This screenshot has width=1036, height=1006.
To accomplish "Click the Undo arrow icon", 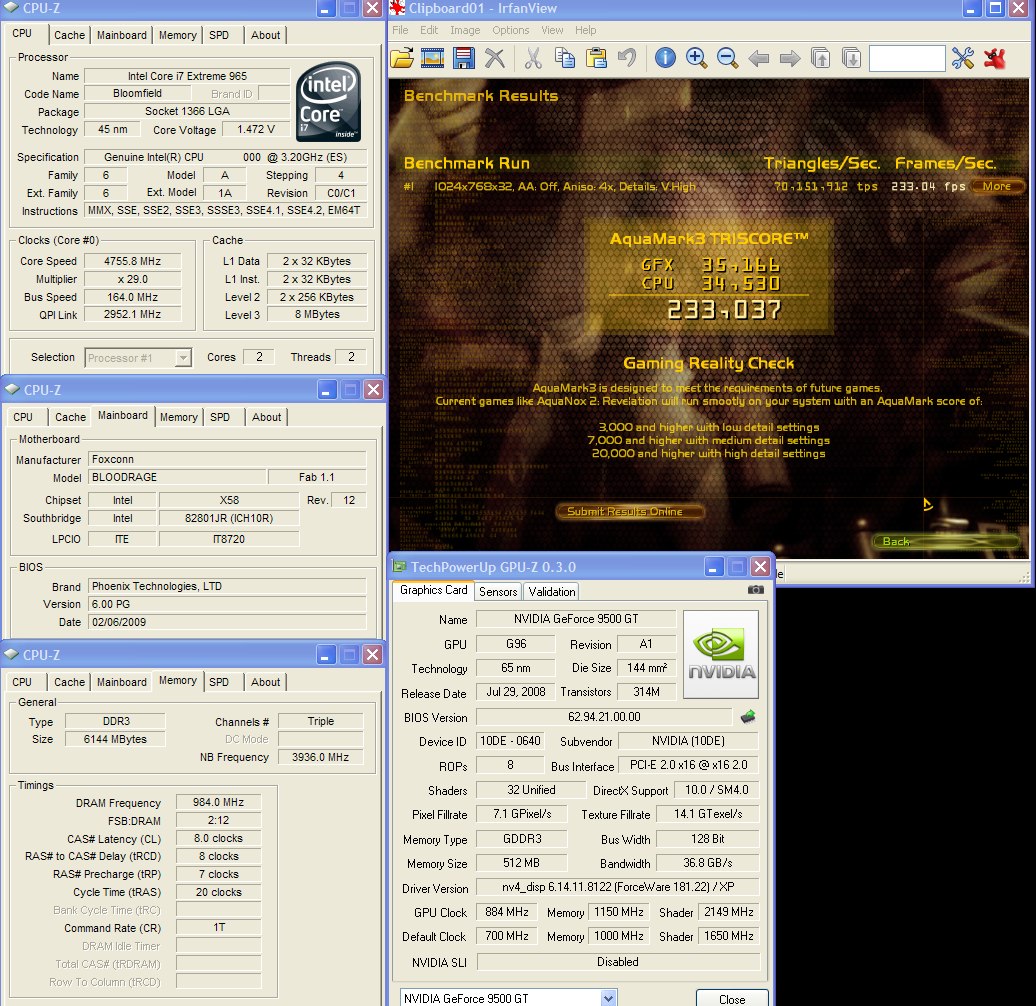I will pos(627,58).
